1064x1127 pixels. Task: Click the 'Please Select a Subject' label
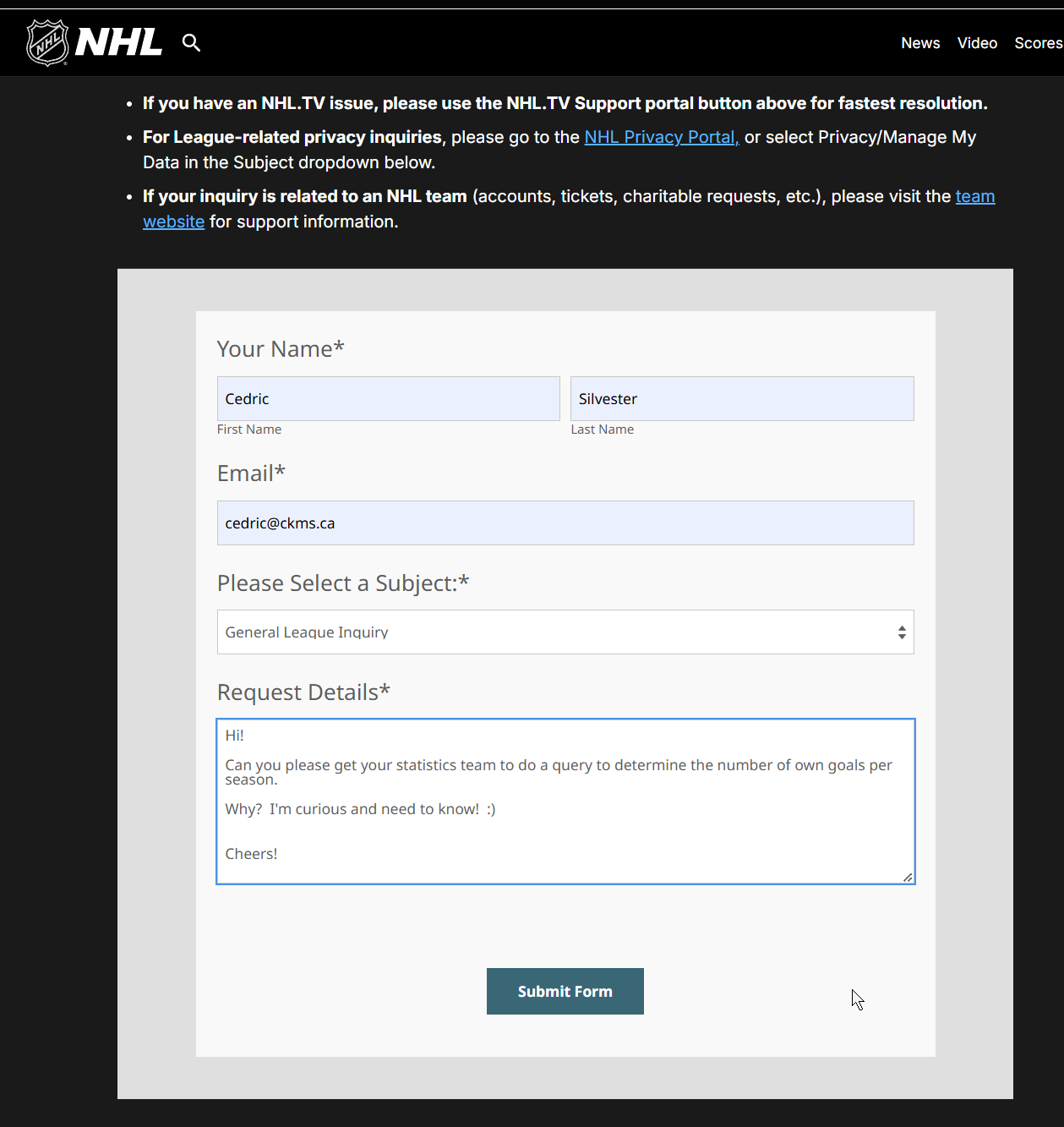[x=342, y=583]
